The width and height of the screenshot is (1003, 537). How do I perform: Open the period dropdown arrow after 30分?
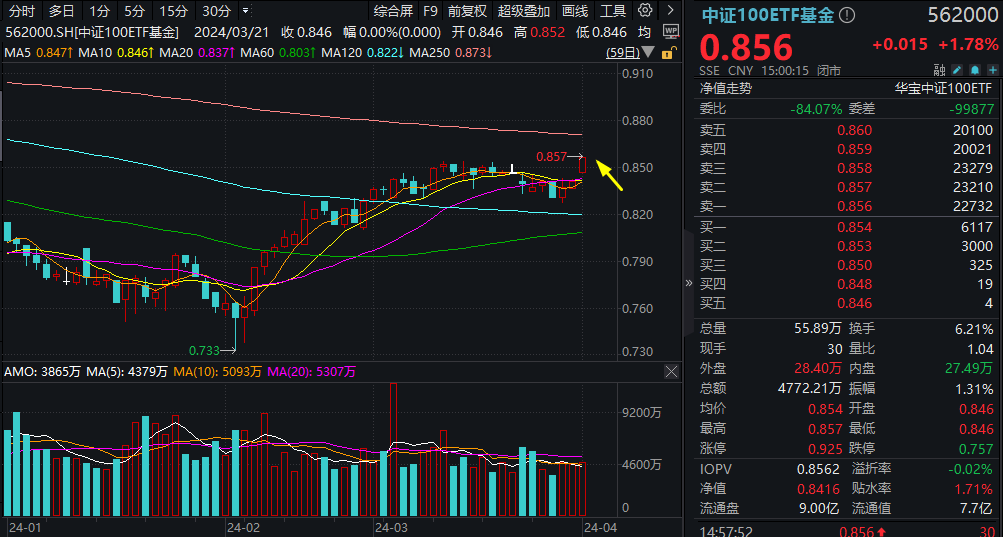click(245, 11)
